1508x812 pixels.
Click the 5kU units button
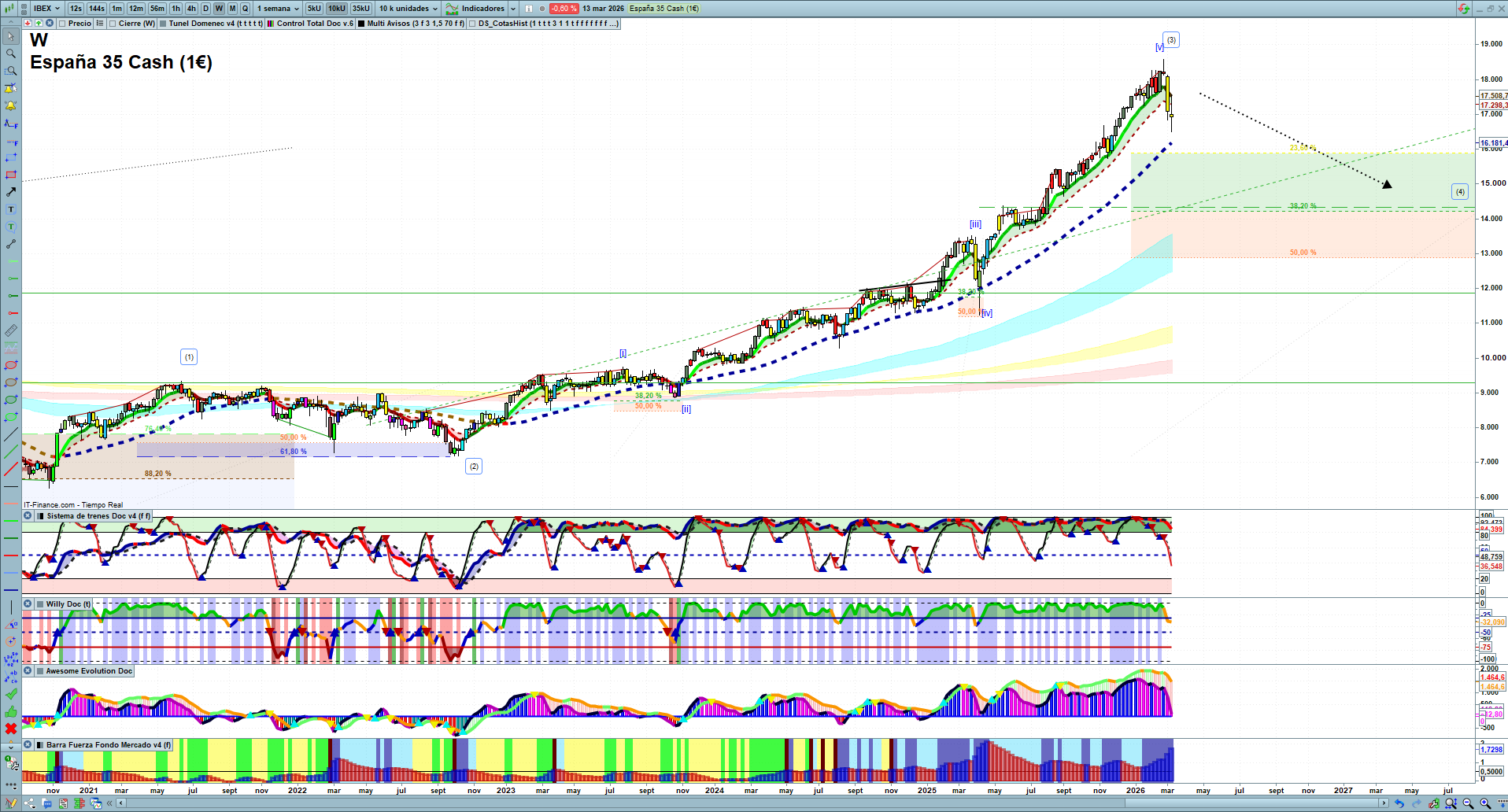click(314, 9)
